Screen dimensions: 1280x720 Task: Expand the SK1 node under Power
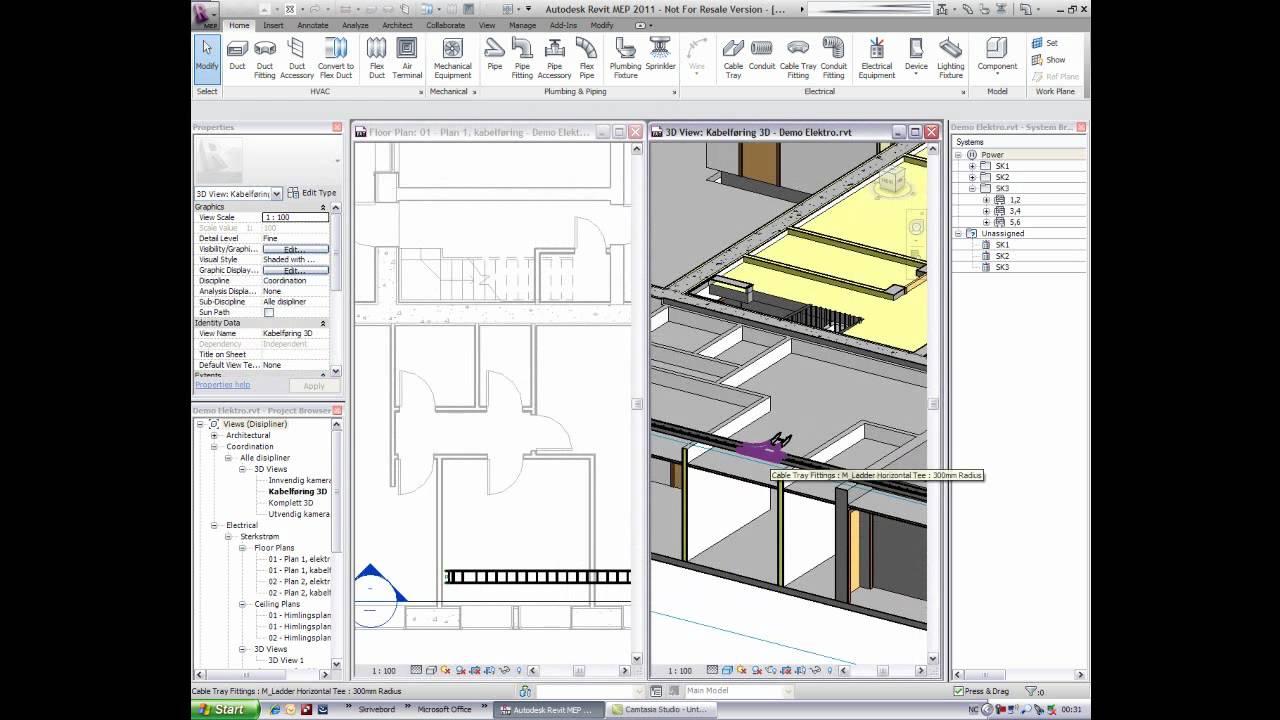click(x=972, y=166)
